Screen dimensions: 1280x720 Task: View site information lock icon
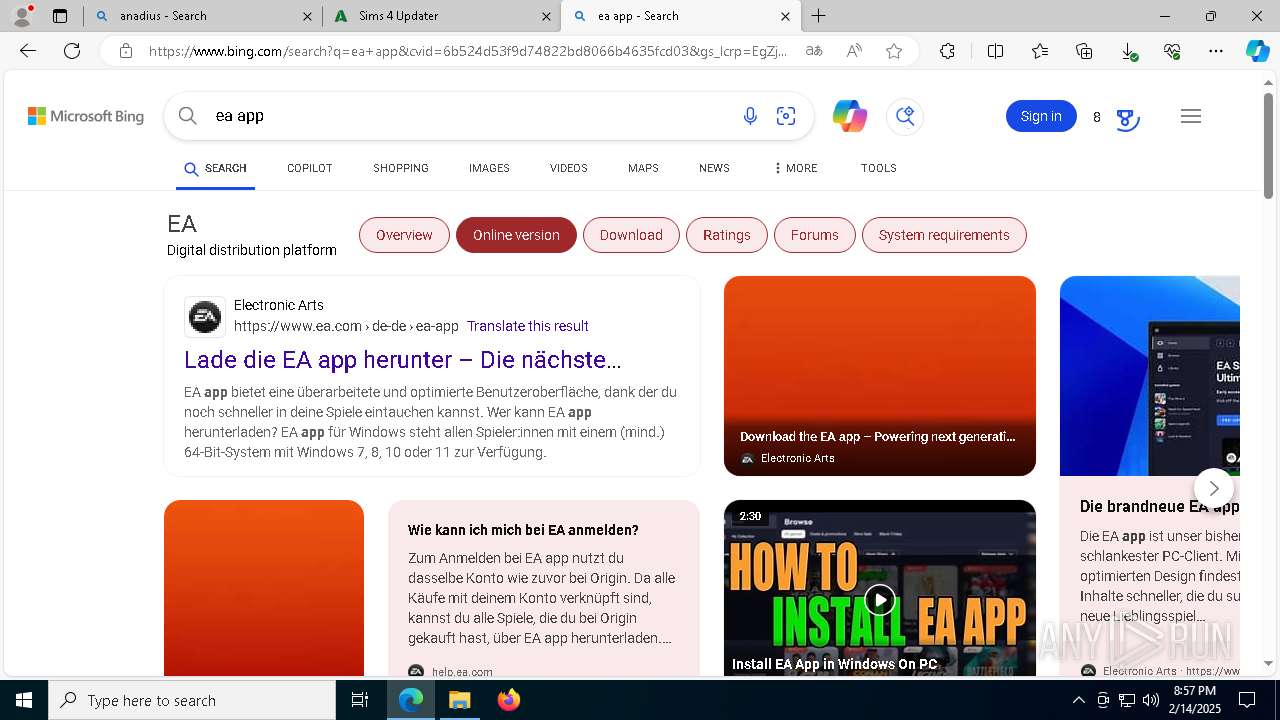pyautogui.click(x=126, y=51)
